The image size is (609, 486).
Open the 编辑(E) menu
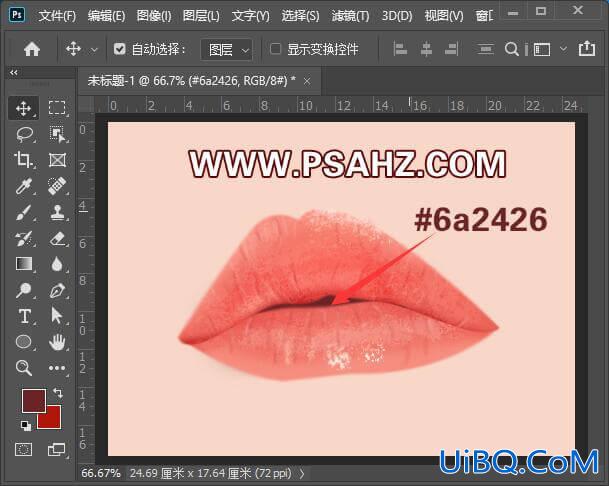point(106,16)
